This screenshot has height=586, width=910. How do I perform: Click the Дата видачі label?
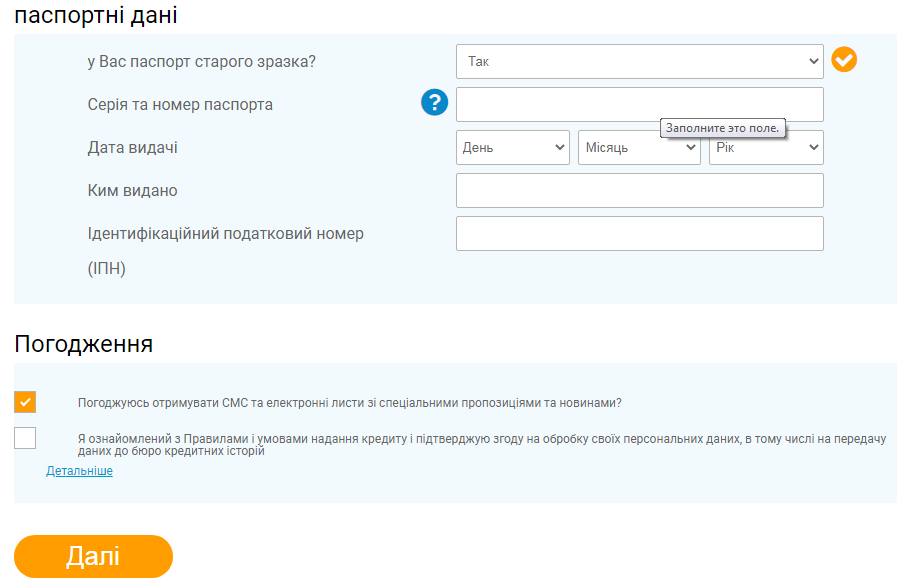click(132, 147)
